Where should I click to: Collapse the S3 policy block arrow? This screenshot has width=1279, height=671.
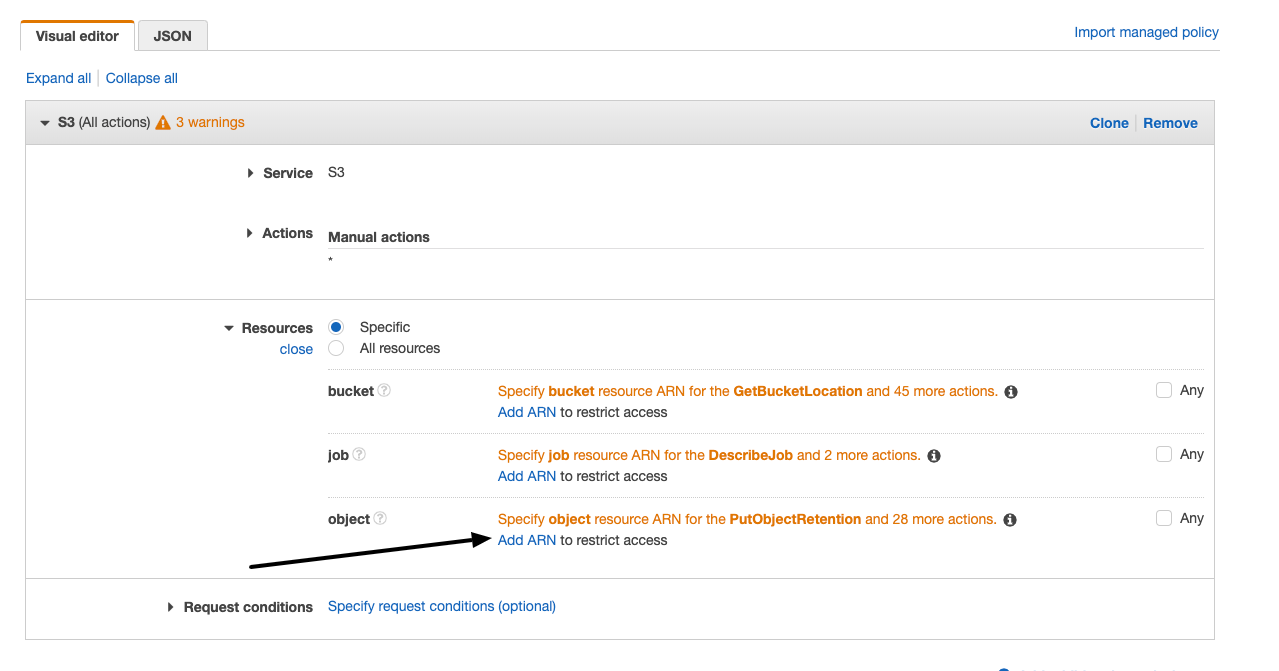click(x=44, y=123)
